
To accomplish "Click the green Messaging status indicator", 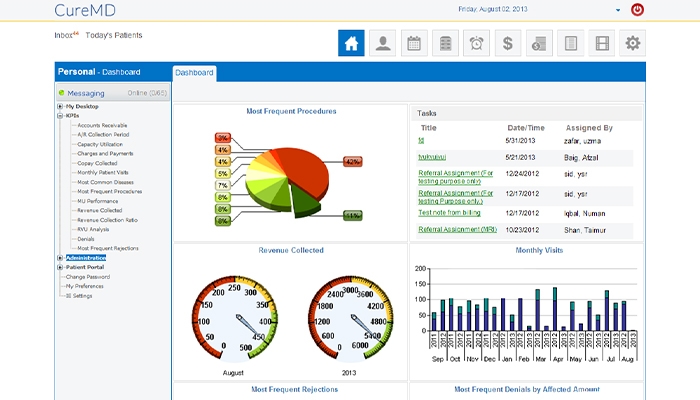I will tap(61, 93).
